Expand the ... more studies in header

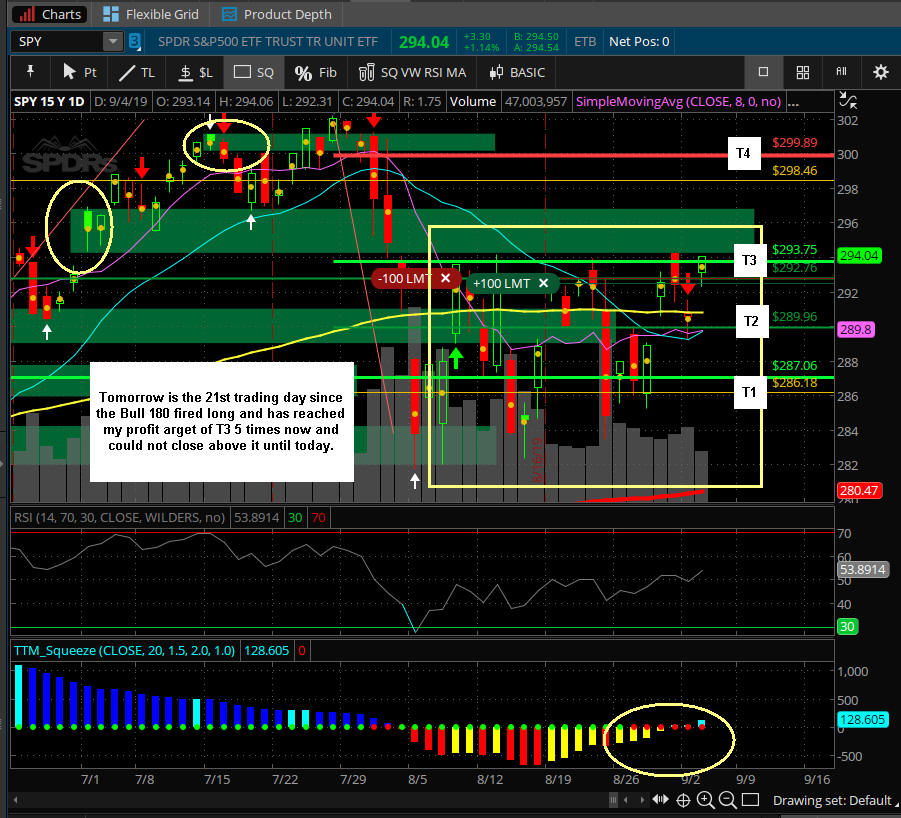coord(793,103)
